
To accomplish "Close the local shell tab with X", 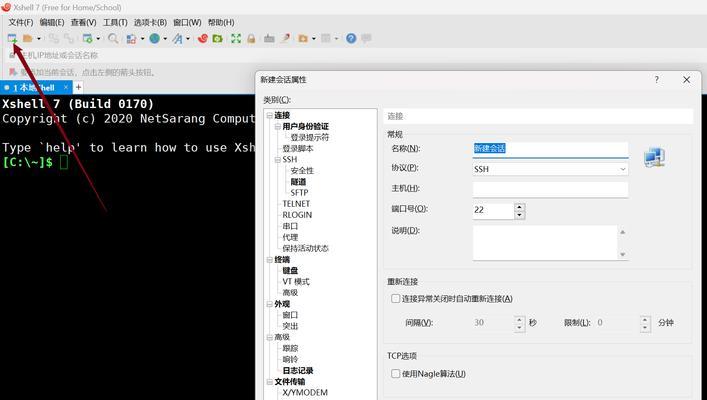I will click(x=66, y=87).
